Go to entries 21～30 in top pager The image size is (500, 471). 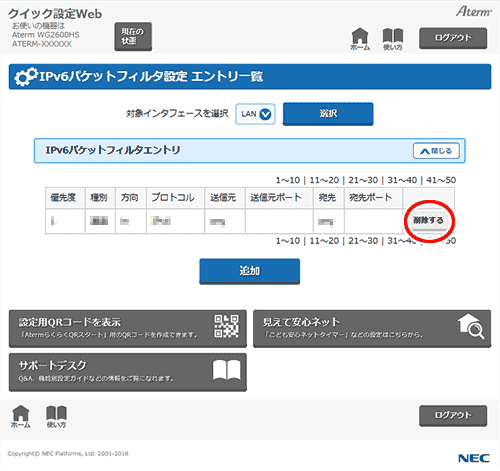tap(363, 180)
